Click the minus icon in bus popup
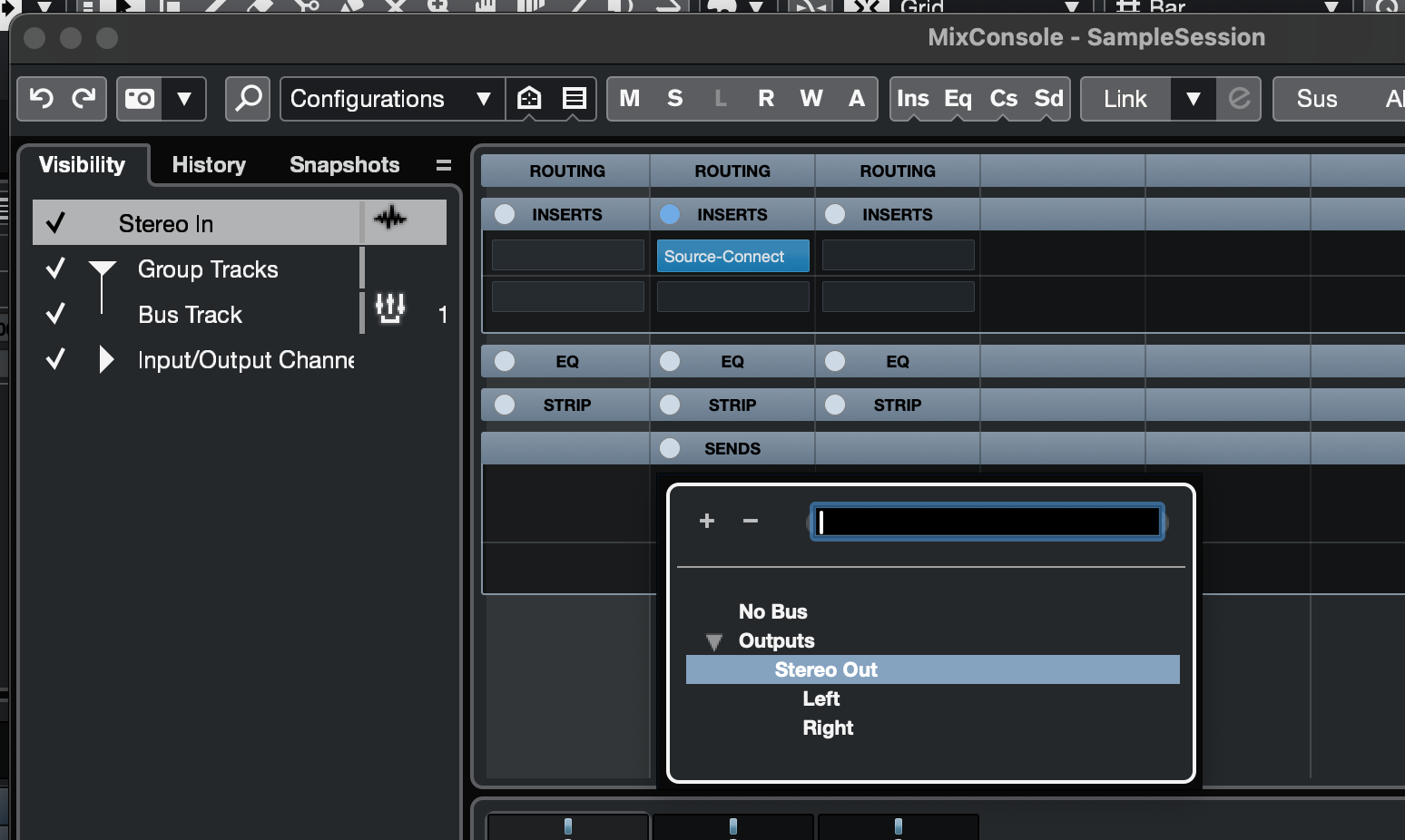Viewport: 1405px width, 840px height. [751, 521]
